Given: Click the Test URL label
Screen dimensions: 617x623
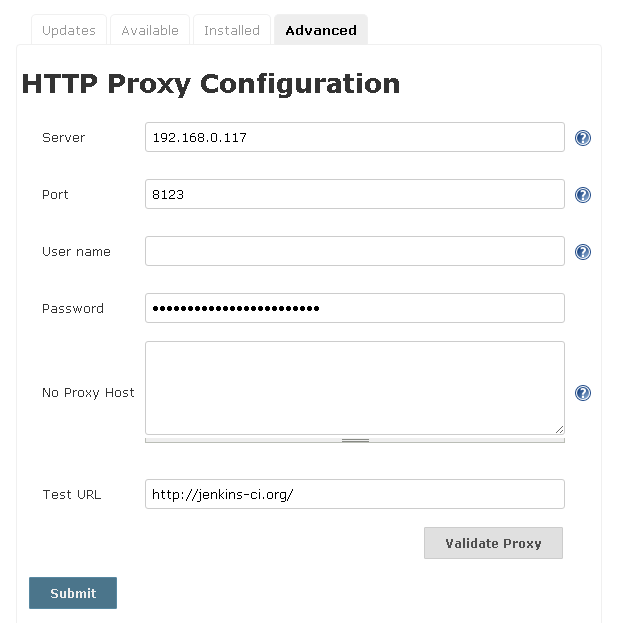Looking at the screenshot, I should [72, 494].
